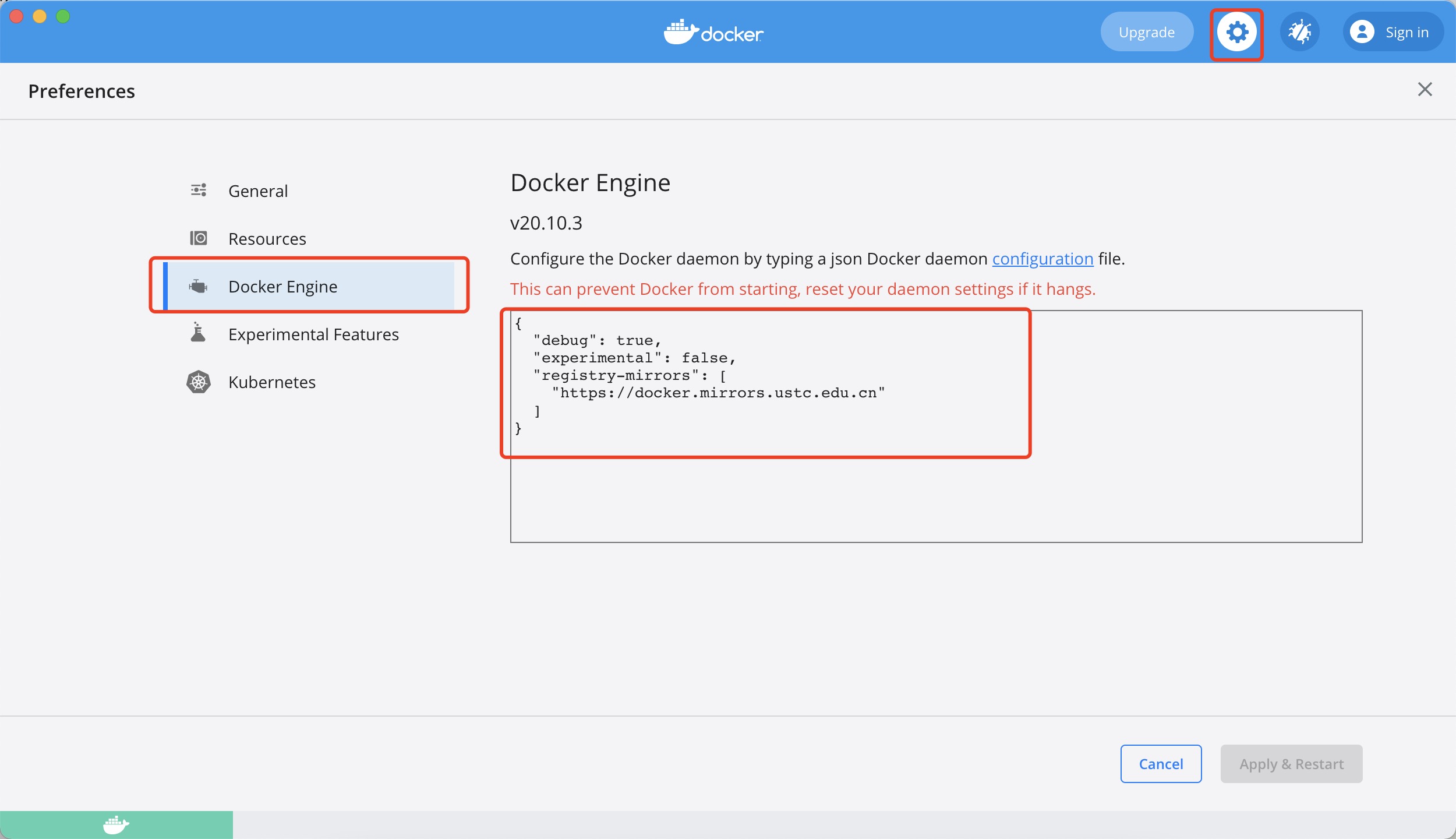The height and width of the screenshot is (839, 1456).
Task: Open the Kubernetes settings section
Action: click(x=271, y=381)
